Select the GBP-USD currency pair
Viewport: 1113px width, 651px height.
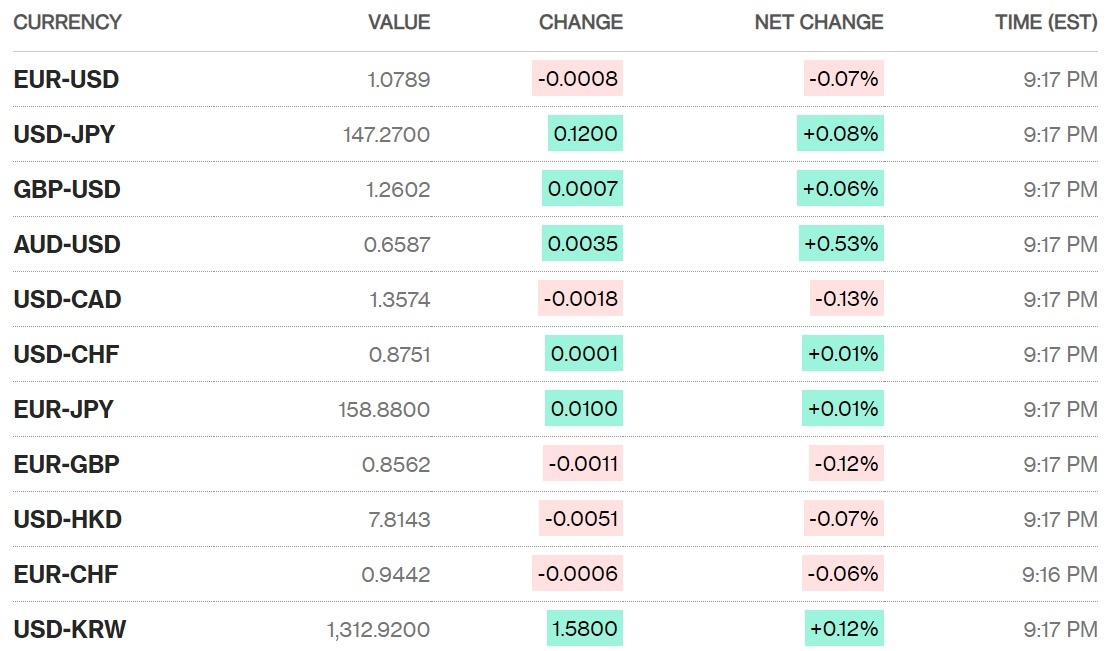67,189
